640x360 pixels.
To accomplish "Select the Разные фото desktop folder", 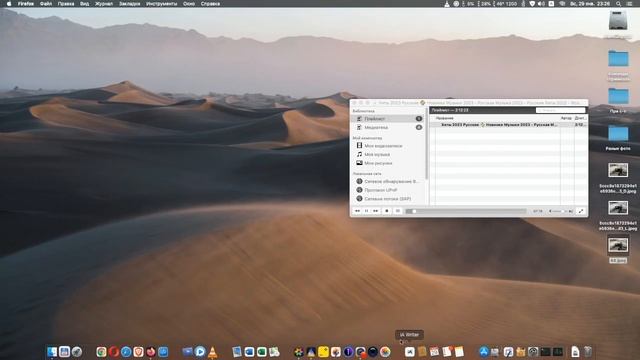I will coord(618,134).
